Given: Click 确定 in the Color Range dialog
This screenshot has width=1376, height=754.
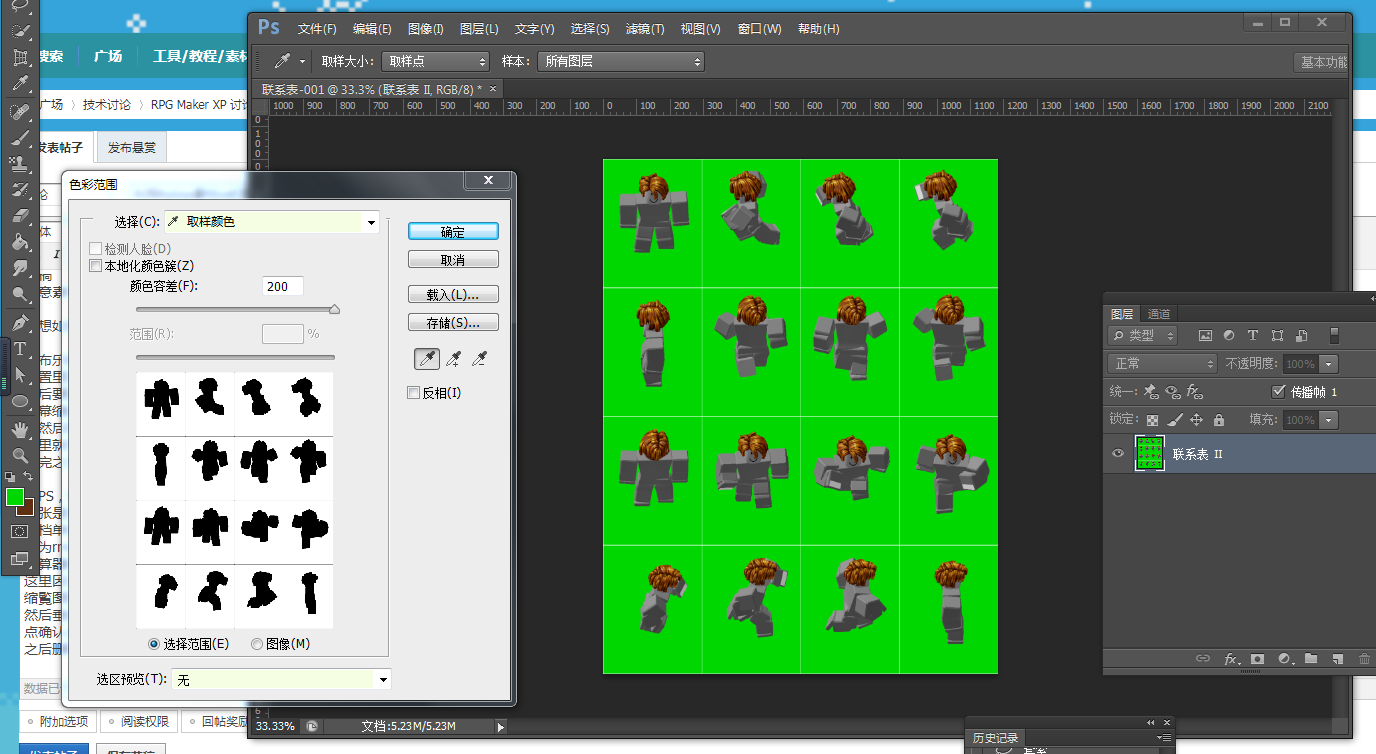Looking at the screenshot, I should click(453, 232).
